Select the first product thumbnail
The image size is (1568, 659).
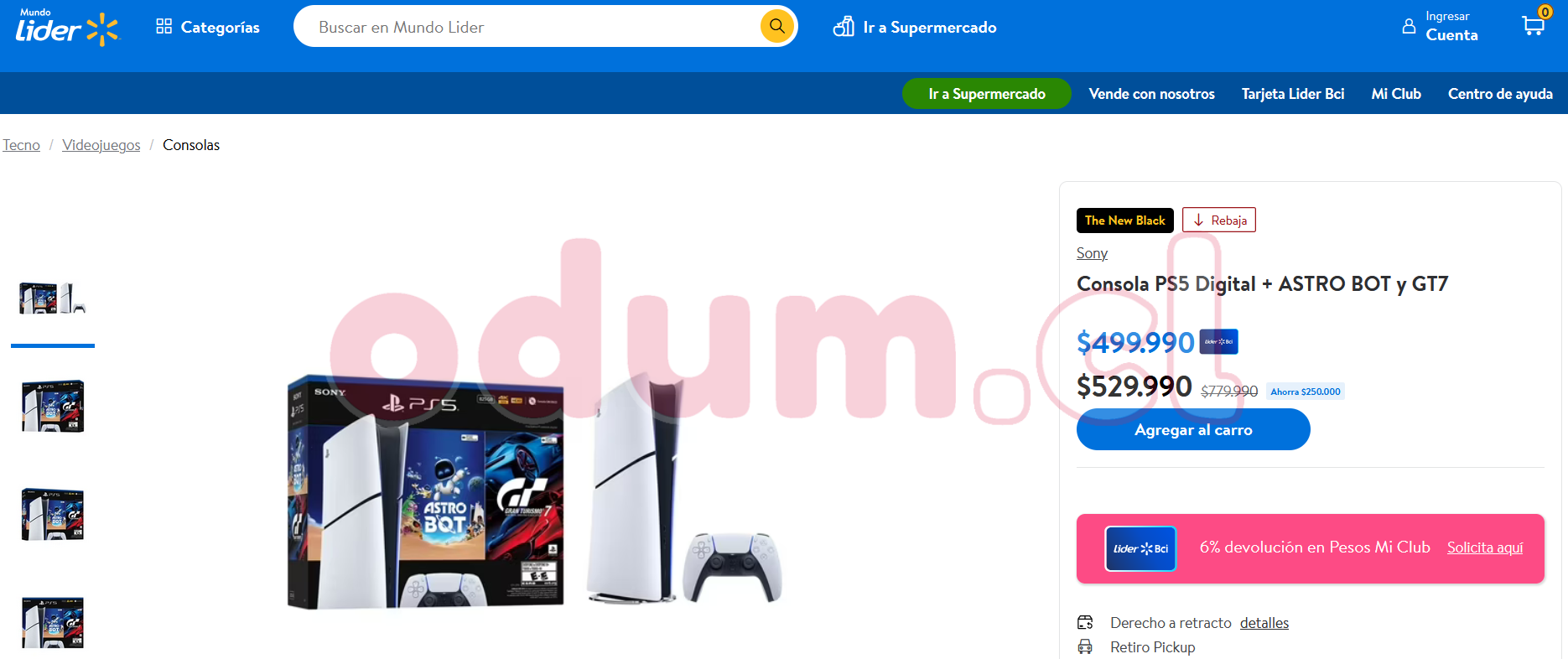[x=53, y=298]
